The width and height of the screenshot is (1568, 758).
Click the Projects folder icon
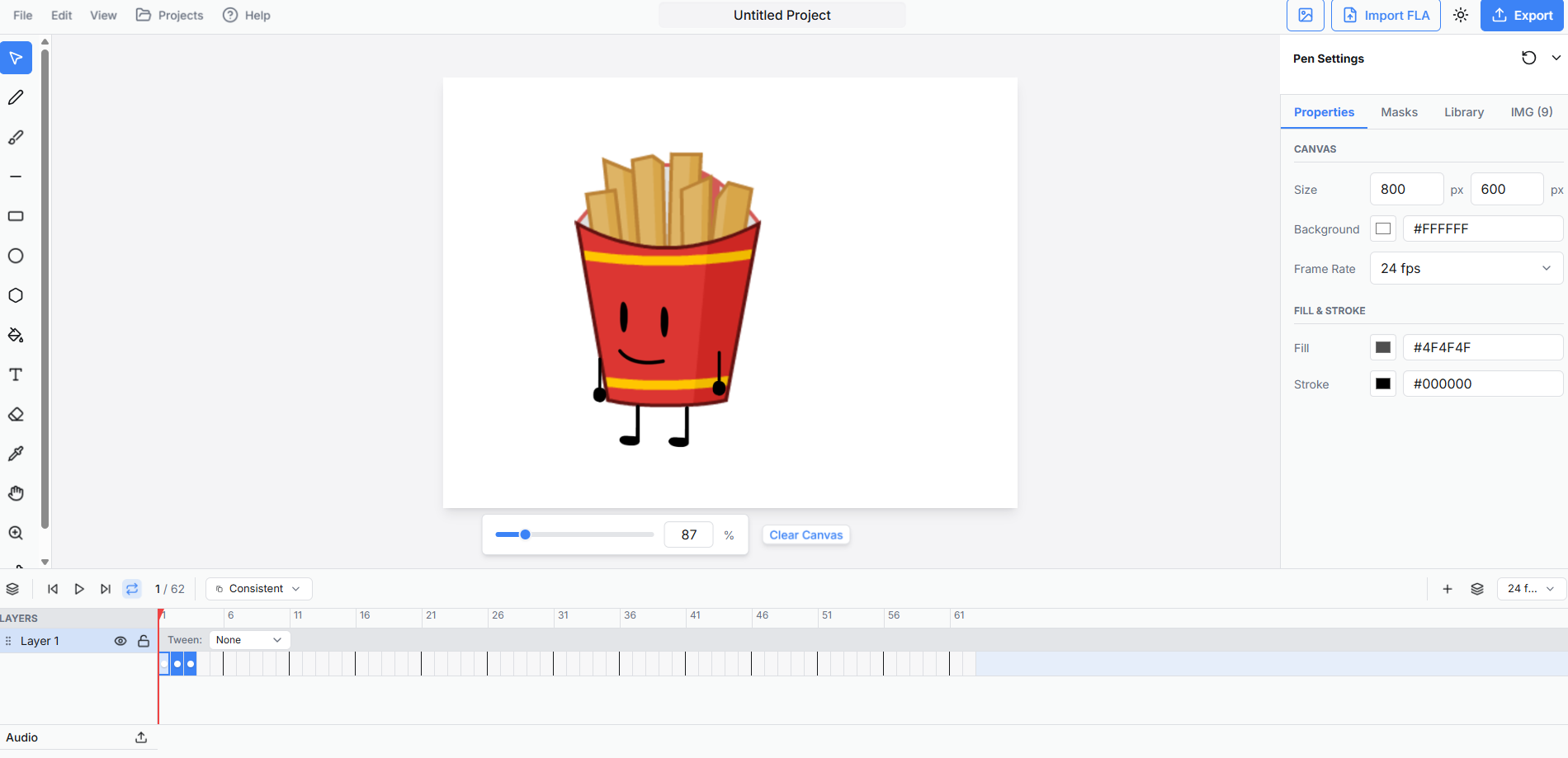144,15
